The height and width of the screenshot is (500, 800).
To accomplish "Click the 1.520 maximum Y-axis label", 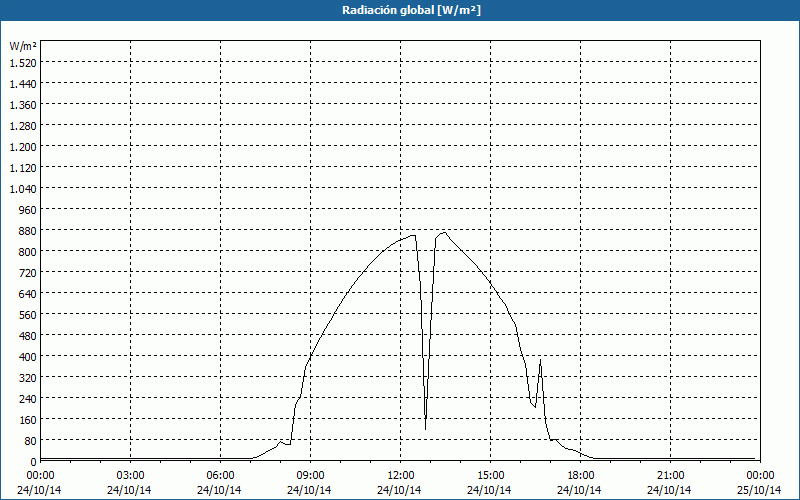I will 23,63.
